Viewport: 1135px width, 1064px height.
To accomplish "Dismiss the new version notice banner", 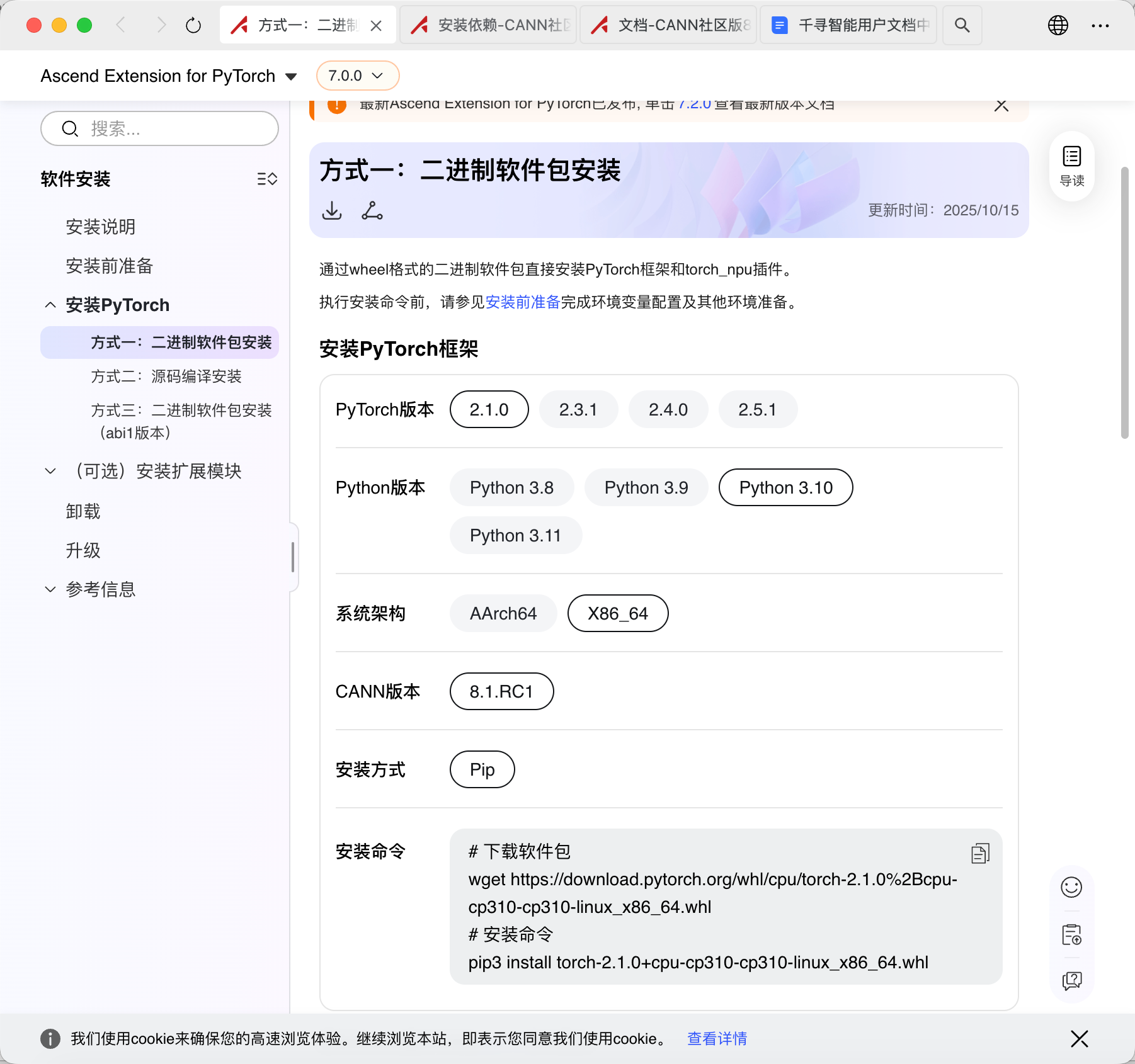I will pyautogui.click(x=1001, y=105).
